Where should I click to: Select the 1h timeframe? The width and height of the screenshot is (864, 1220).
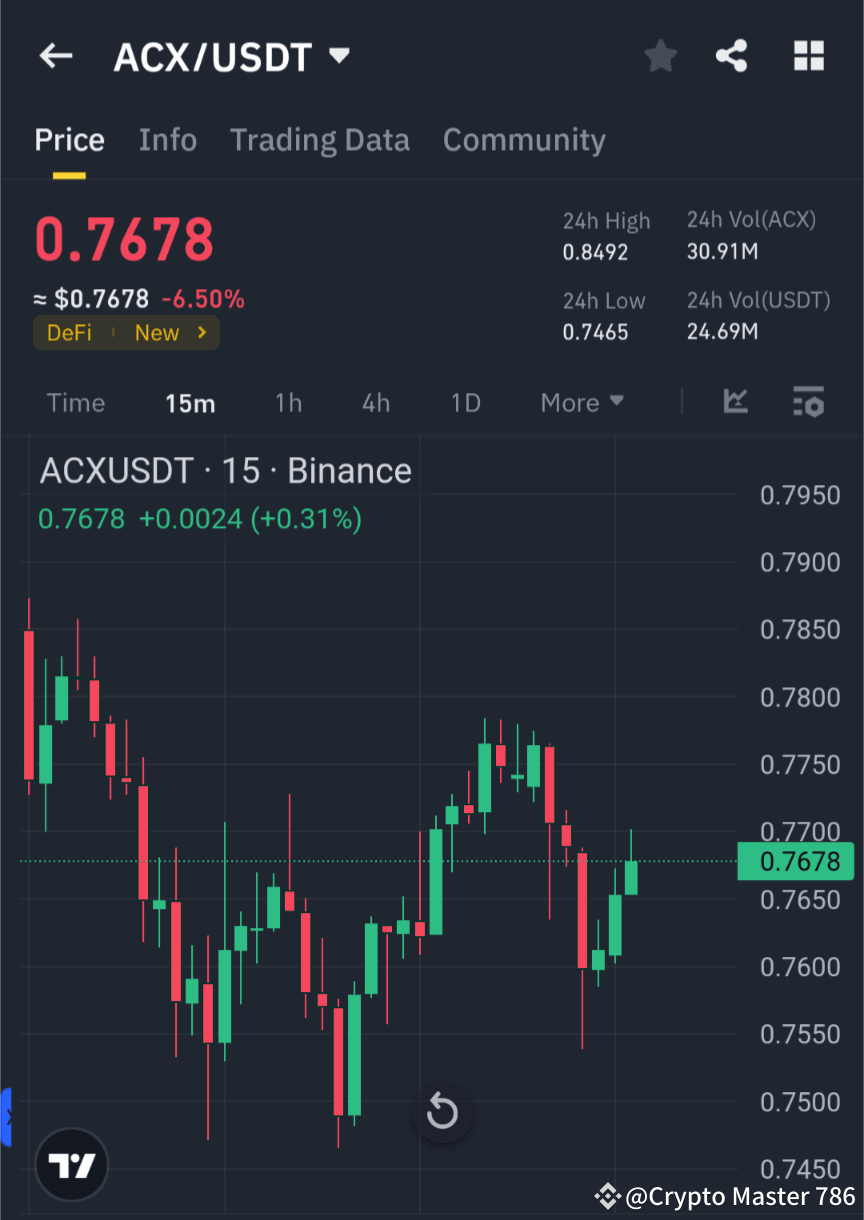point(288,402)
